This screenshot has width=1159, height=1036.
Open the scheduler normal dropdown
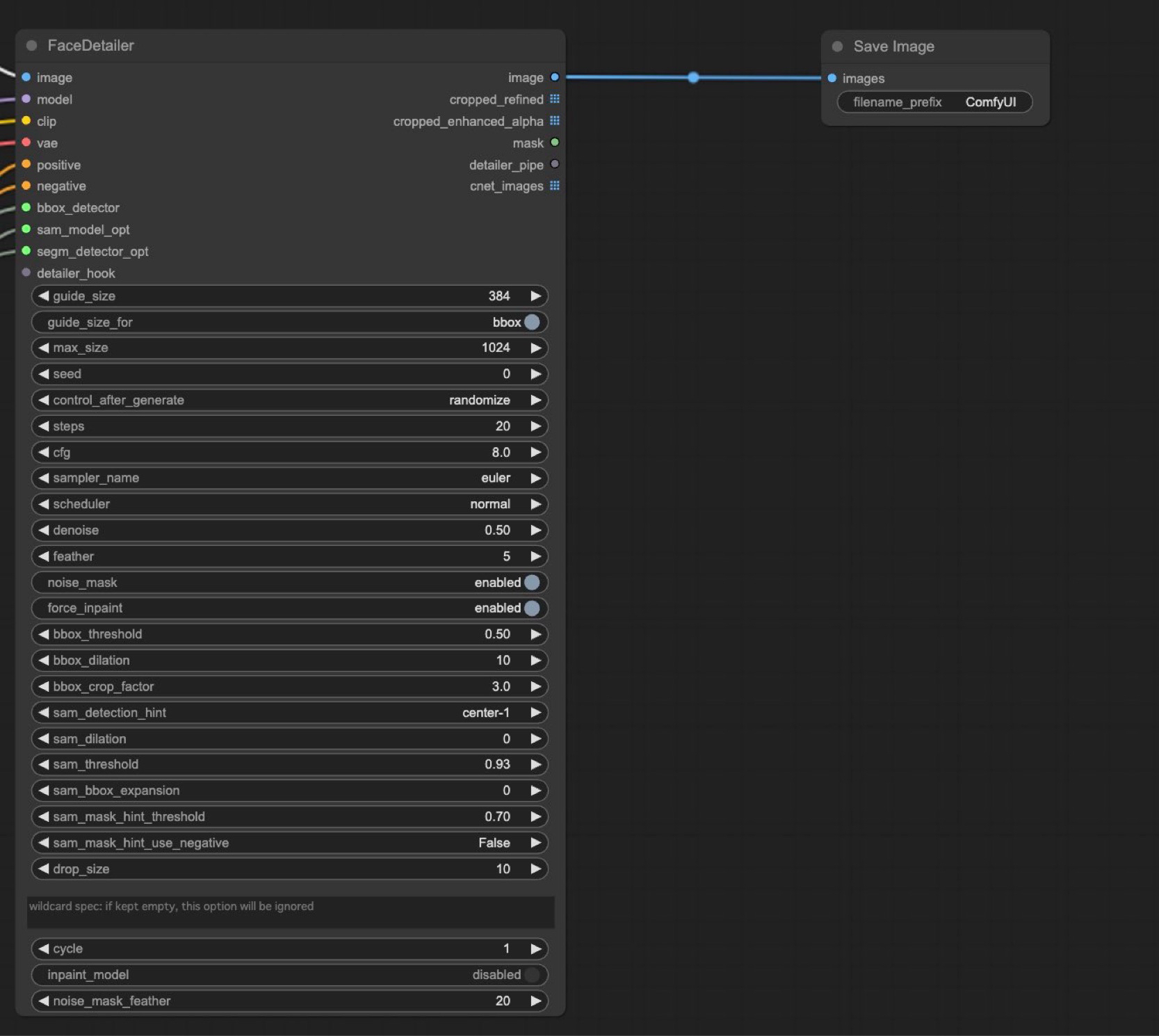click(289, 504)
